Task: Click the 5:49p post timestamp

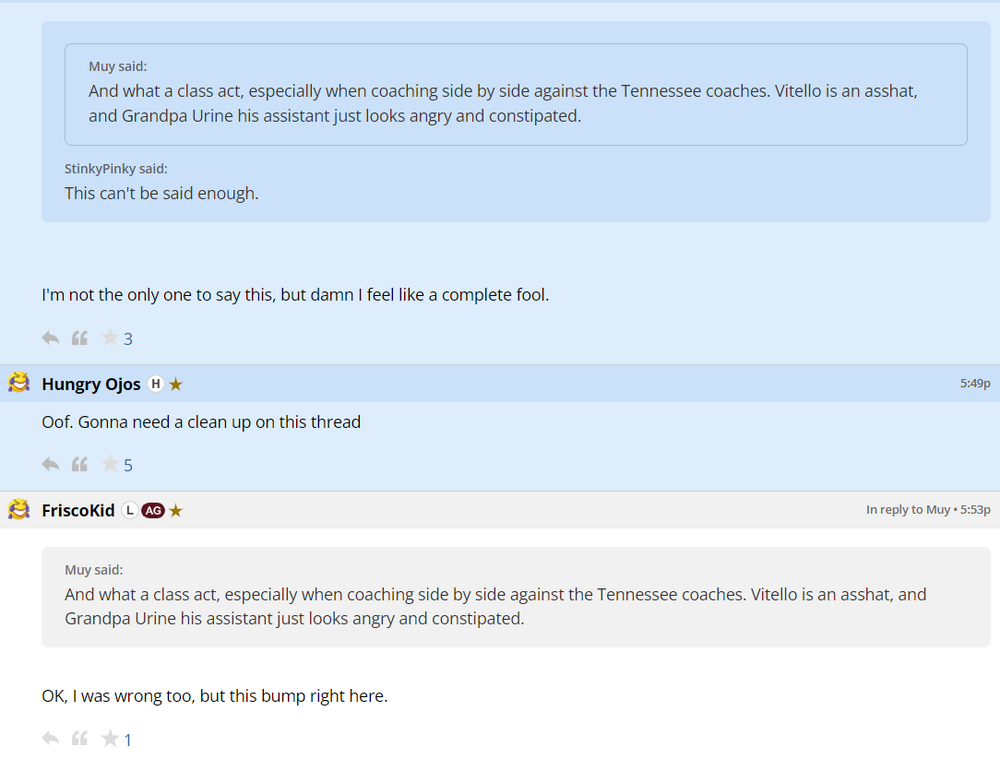Action: pos(974,383)
